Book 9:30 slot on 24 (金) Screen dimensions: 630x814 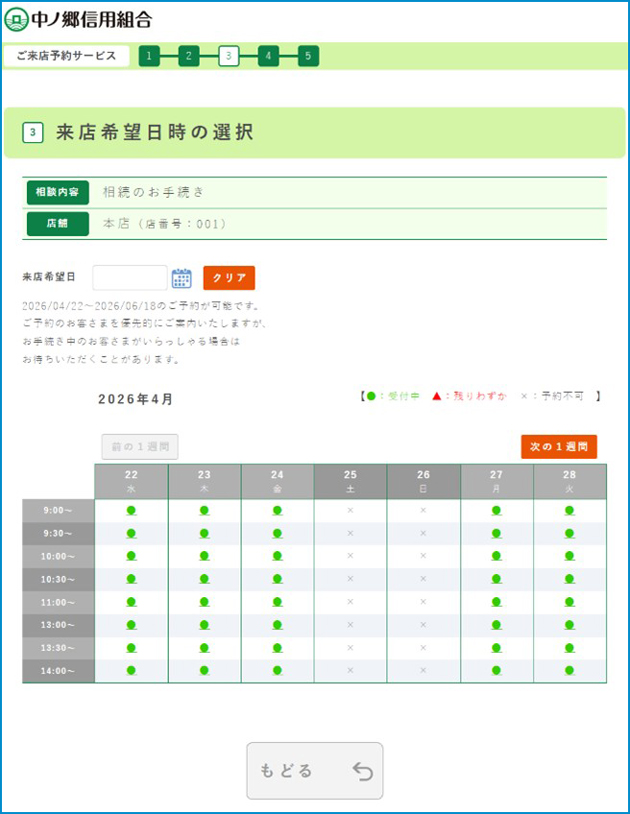(x=278, y=533)
